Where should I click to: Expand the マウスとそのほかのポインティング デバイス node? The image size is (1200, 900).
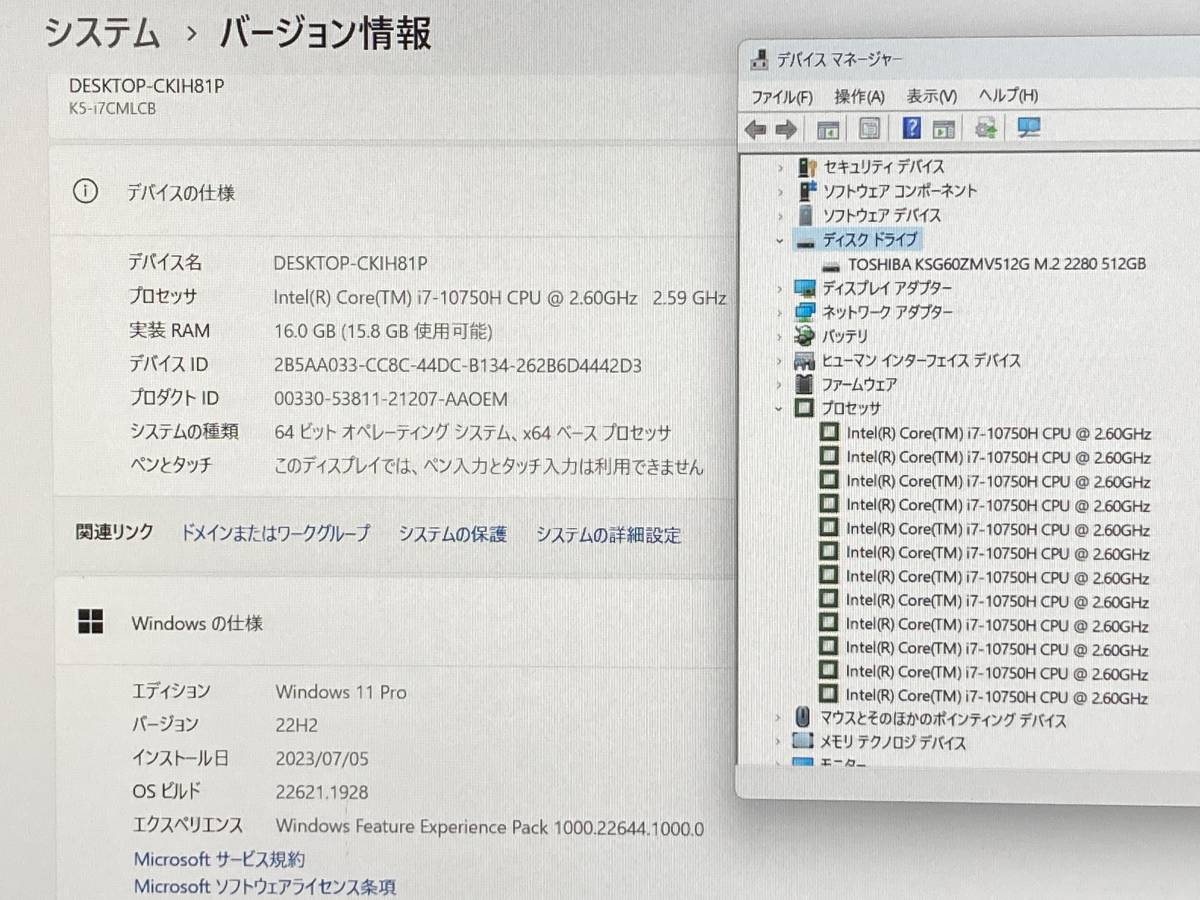tap(778, 718)
